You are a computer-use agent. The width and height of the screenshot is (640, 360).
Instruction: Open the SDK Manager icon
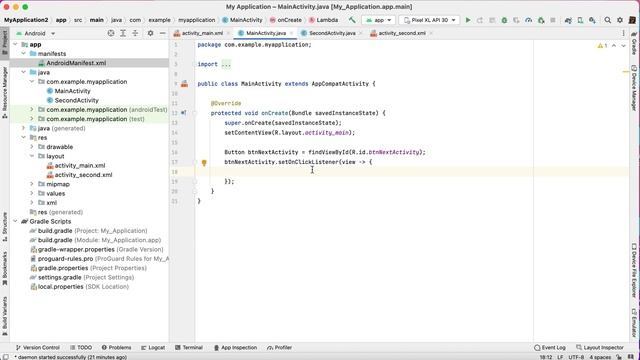pos(592,20)
